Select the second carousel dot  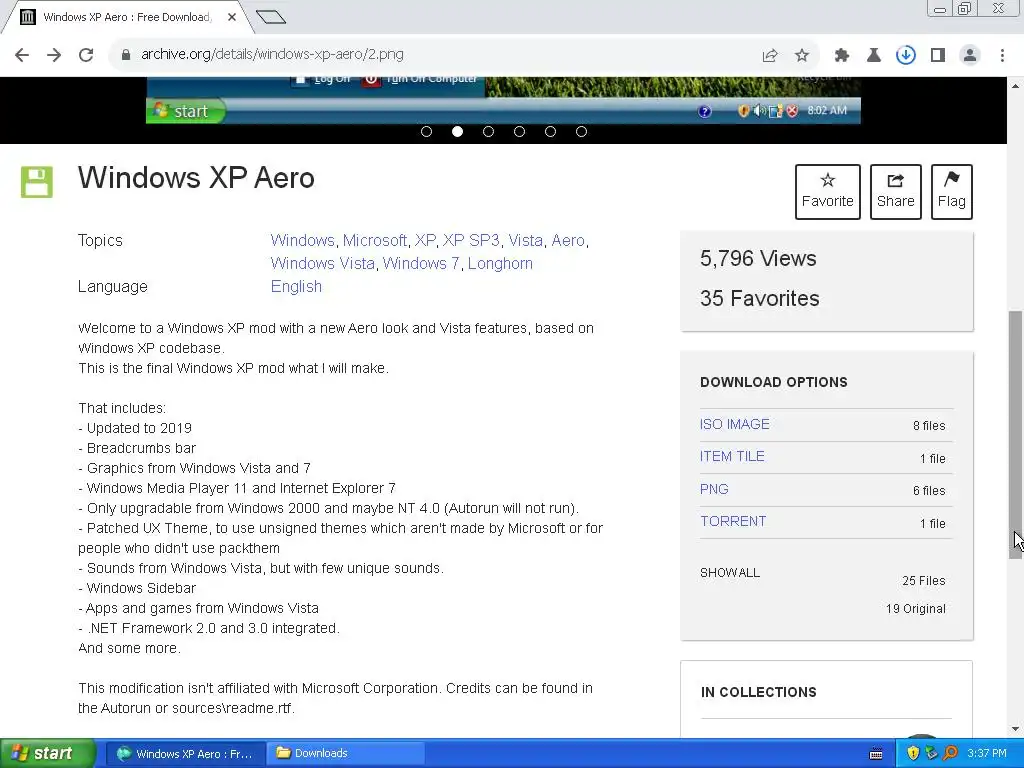(x=458, y=132)
